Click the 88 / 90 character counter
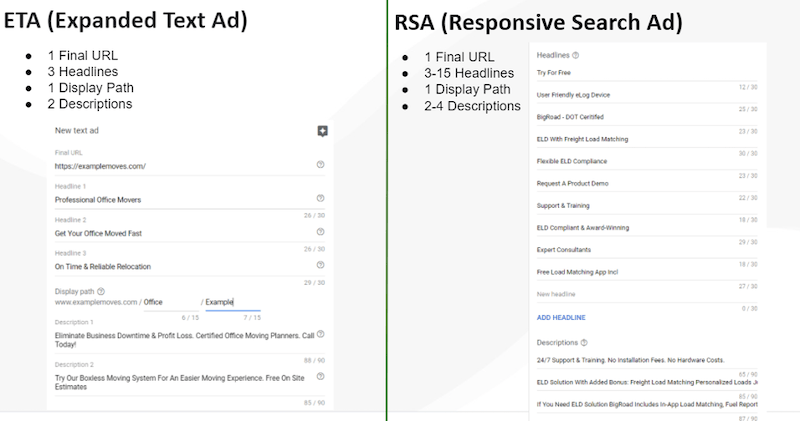The height and width of the screenshot is (421, 800). click(x=314, y=360)
